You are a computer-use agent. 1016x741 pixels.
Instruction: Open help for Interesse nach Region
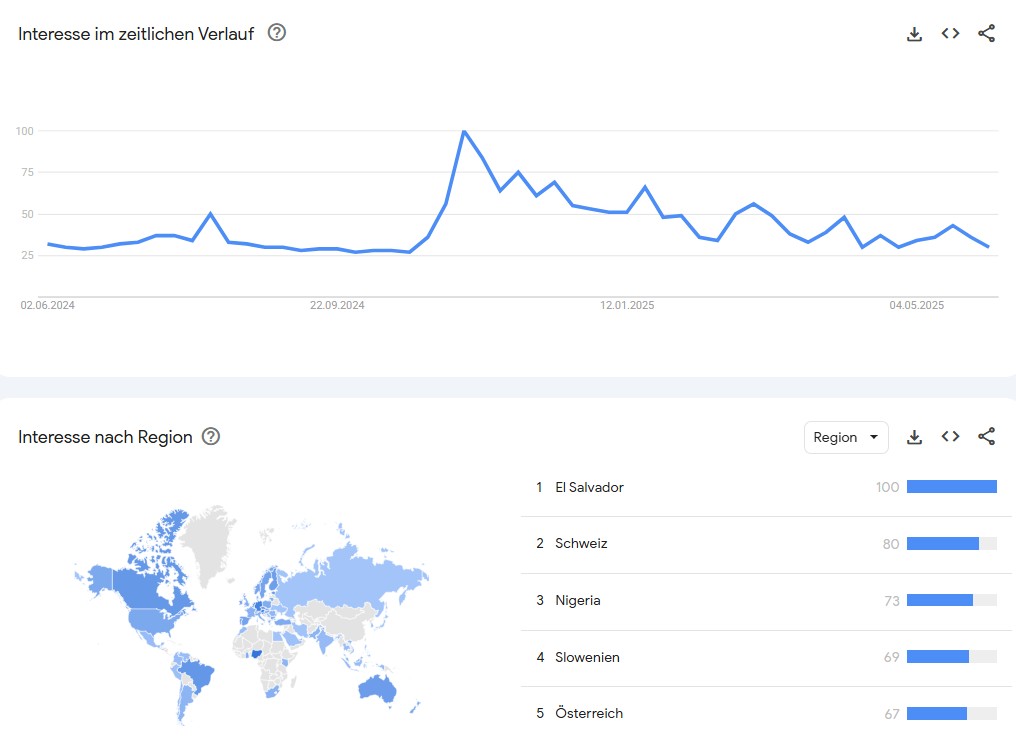(x=211, y=437)
